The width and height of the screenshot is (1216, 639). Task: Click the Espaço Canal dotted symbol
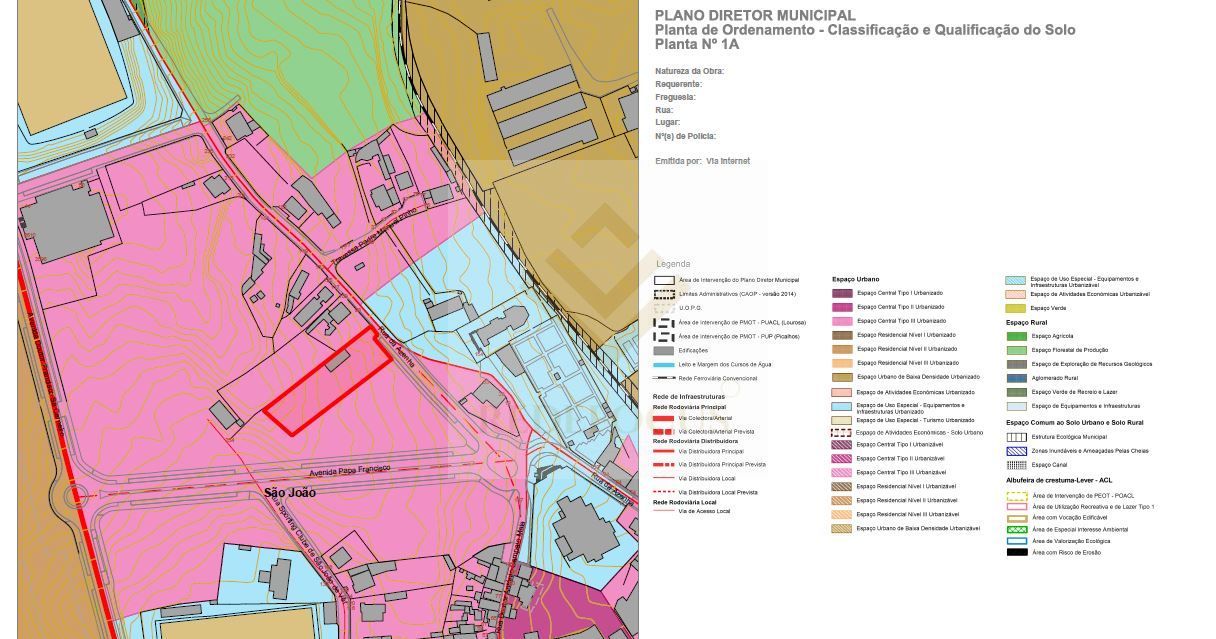[x=1016, y=465]
